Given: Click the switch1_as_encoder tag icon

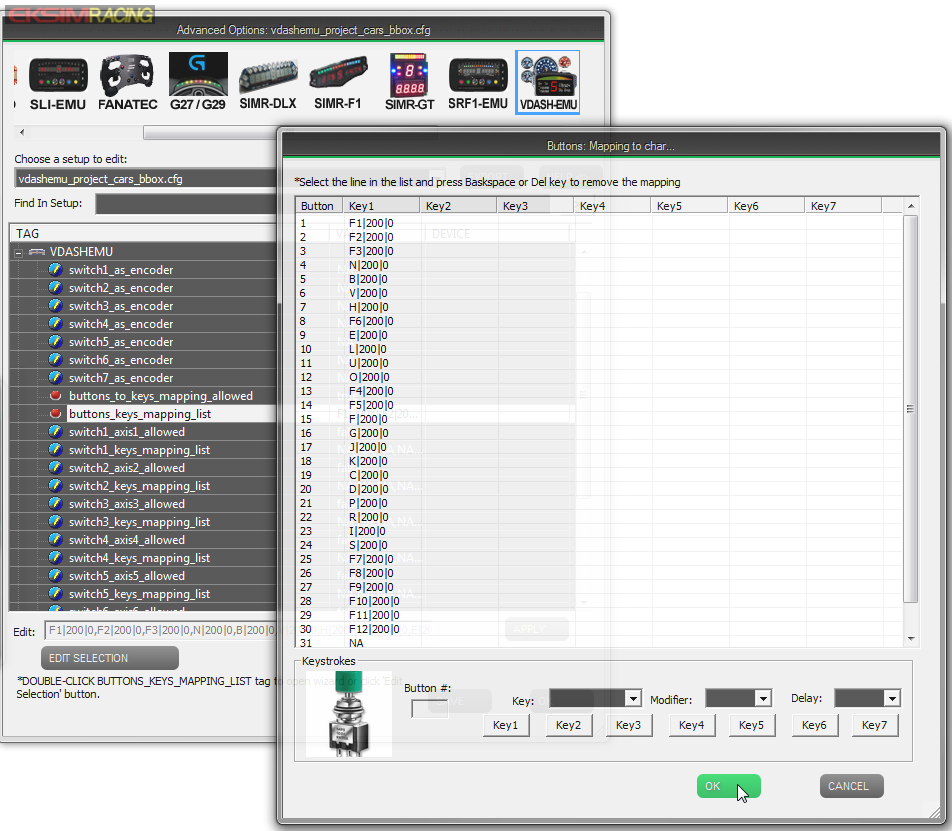Looking at the screenshot, I should point(55,270).
